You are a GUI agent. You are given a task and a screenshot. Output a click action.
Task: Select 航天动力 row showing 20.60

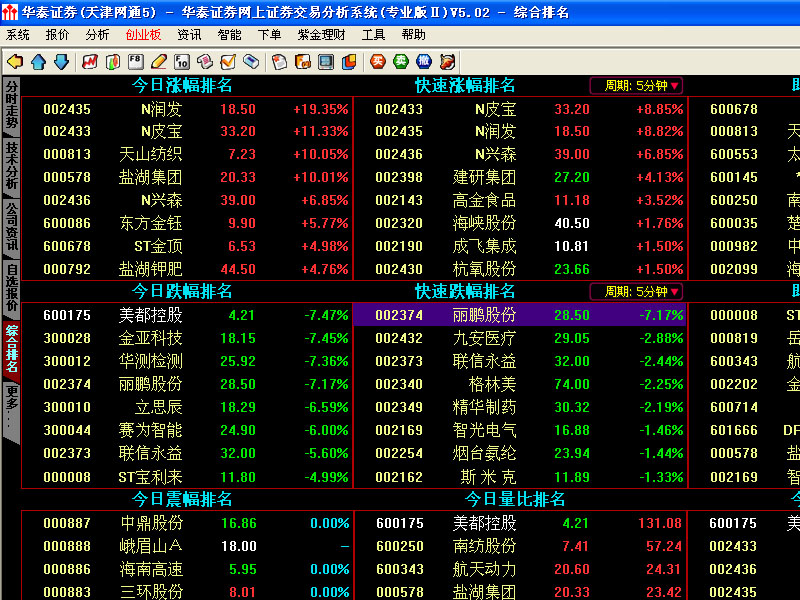coord(520,569)
